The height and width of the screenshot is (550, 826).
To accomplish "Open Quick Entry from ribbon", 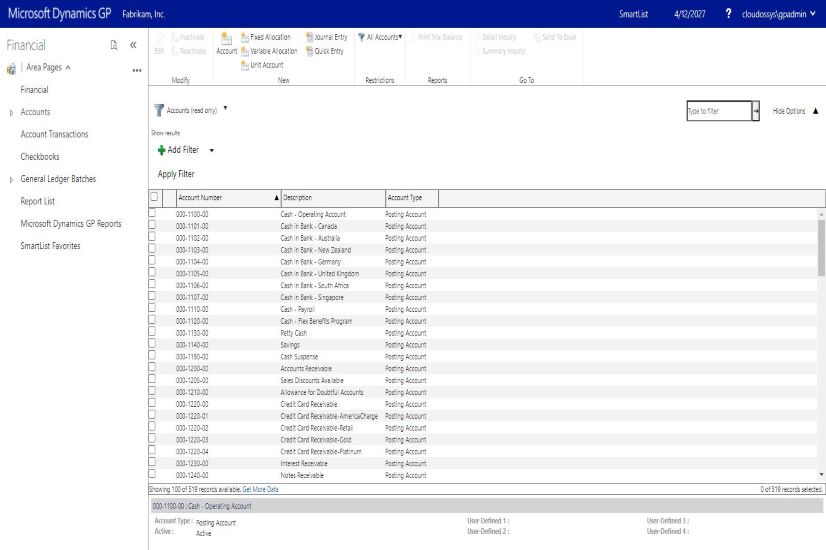I will pos(324,51).
